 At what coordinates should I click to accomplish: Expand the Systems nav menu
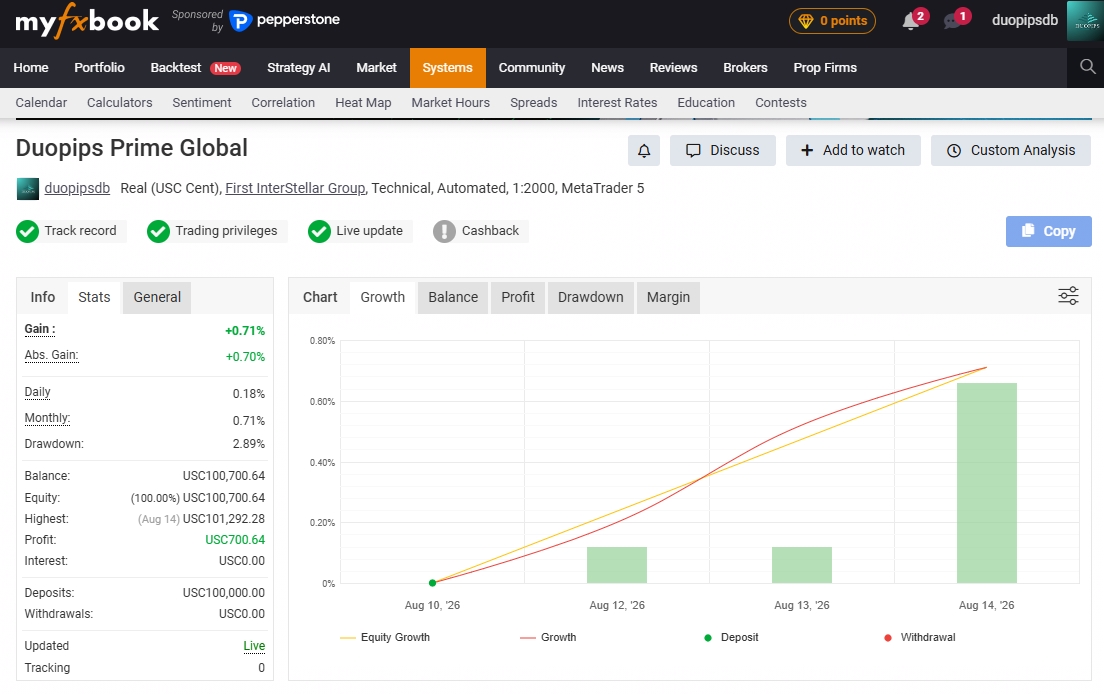[448, 68]
